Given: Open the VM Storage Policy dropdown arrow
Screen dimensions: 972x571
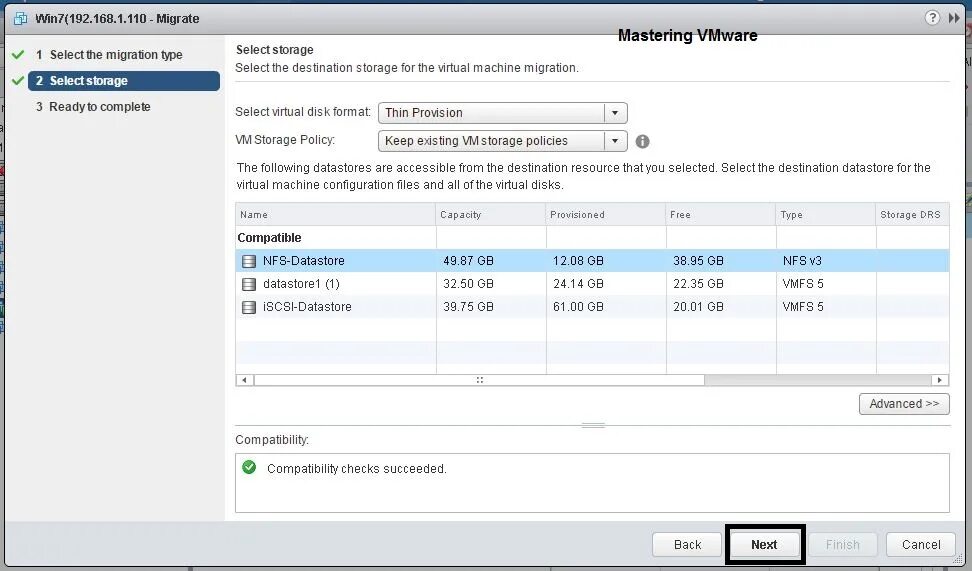Looking at the screenshot, I should [615, 141].
